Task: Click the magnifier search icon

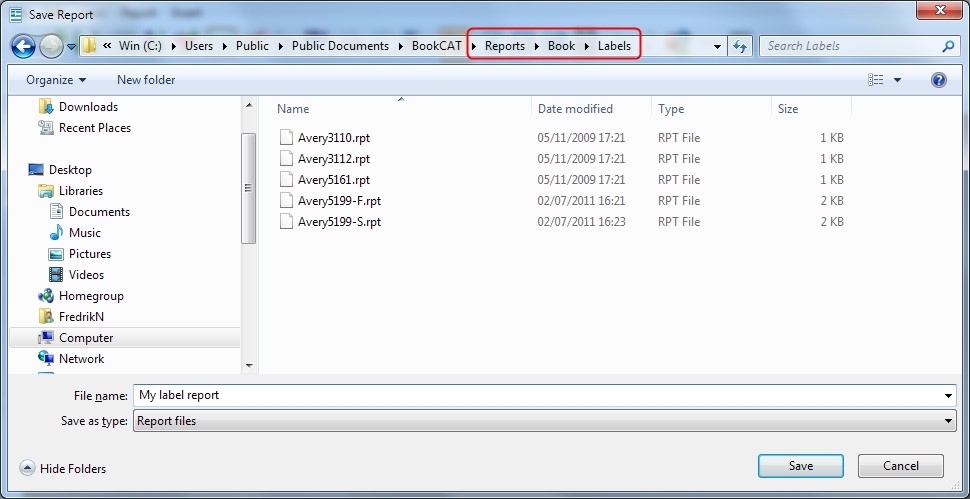Action: tap(948, 46)
